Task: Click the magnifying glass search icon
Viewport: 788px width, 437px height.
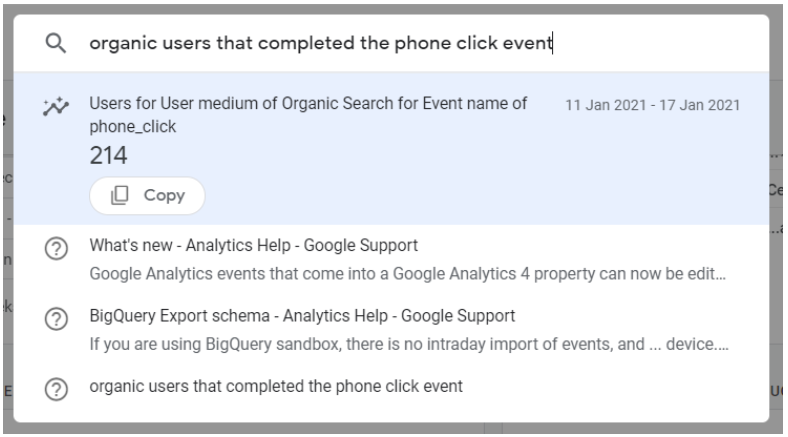Action: pyautogui.click(x=56, y=43)
